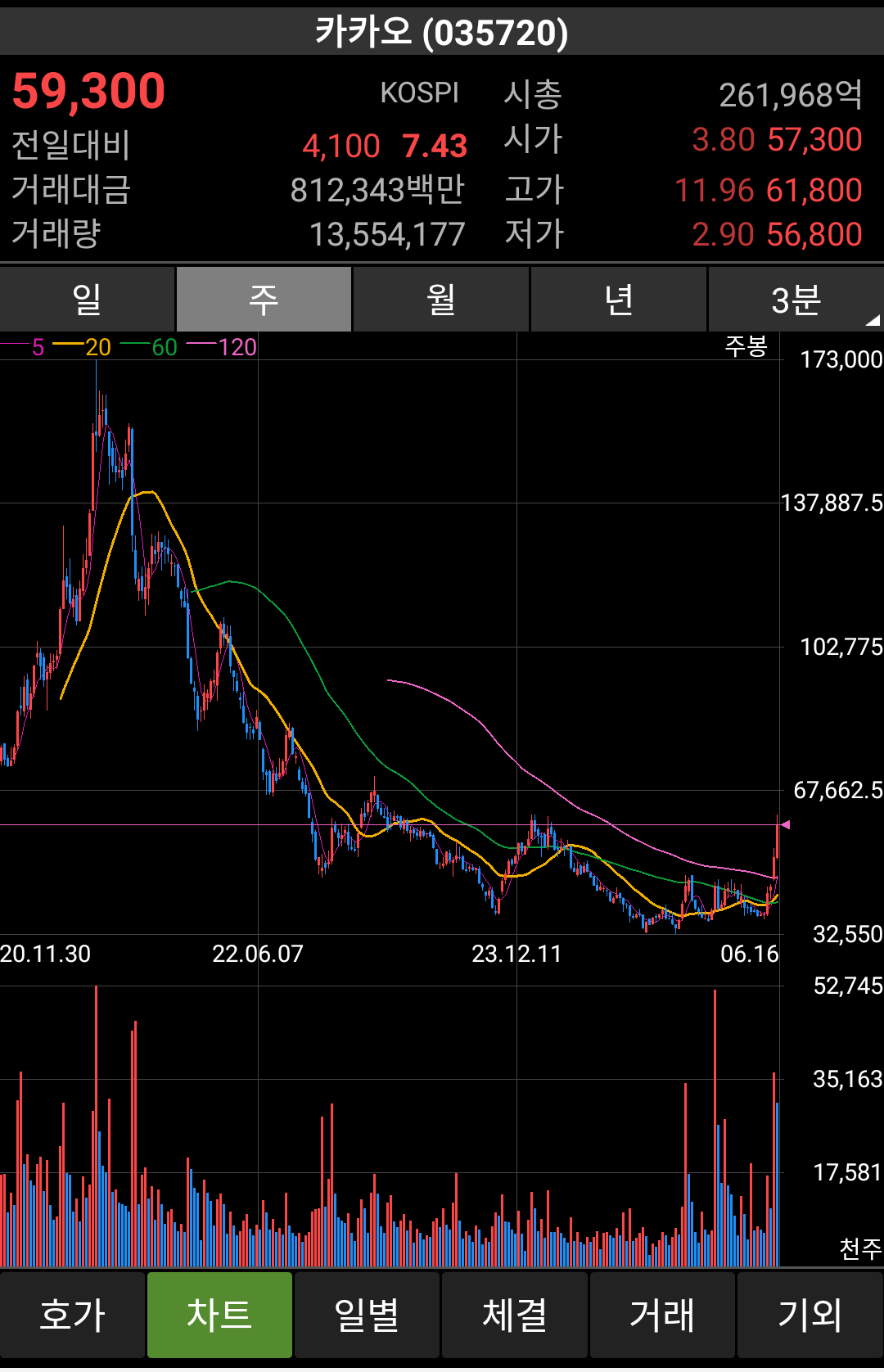The height and width of the screenshot is (1372, 884).
Task: Tap the KOSPI market label
Action: pyautogui.click(x=420, y=93)
